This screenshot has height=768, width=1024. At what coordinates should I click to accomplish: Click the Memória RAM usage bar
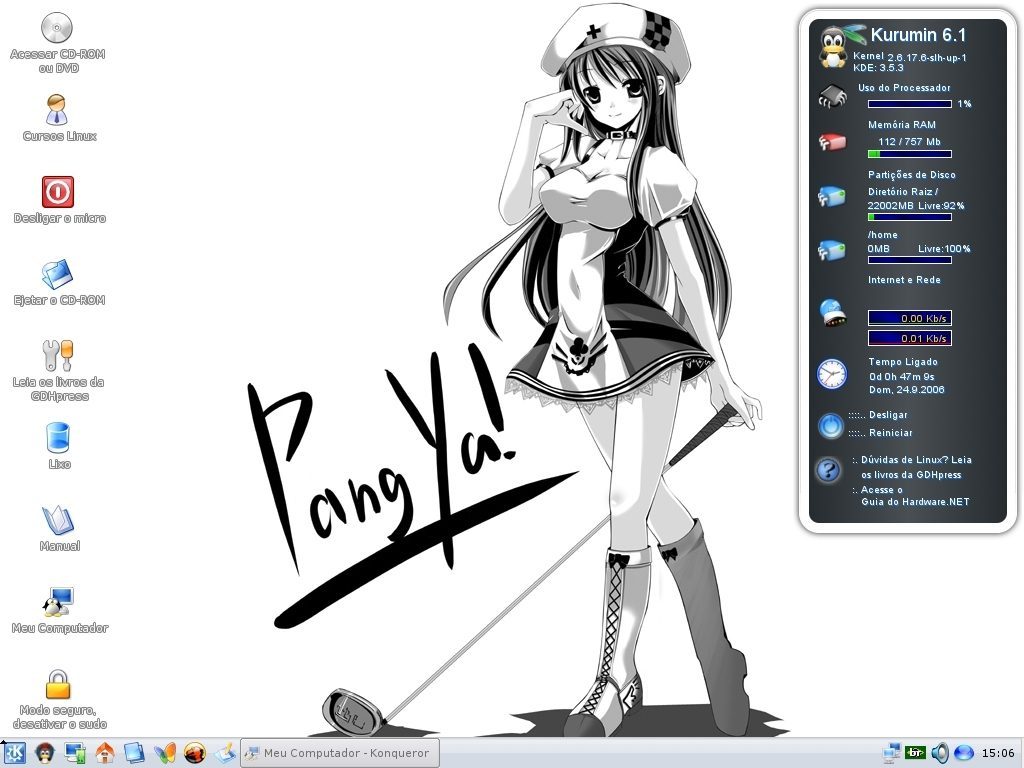click(x=910, y=154)
